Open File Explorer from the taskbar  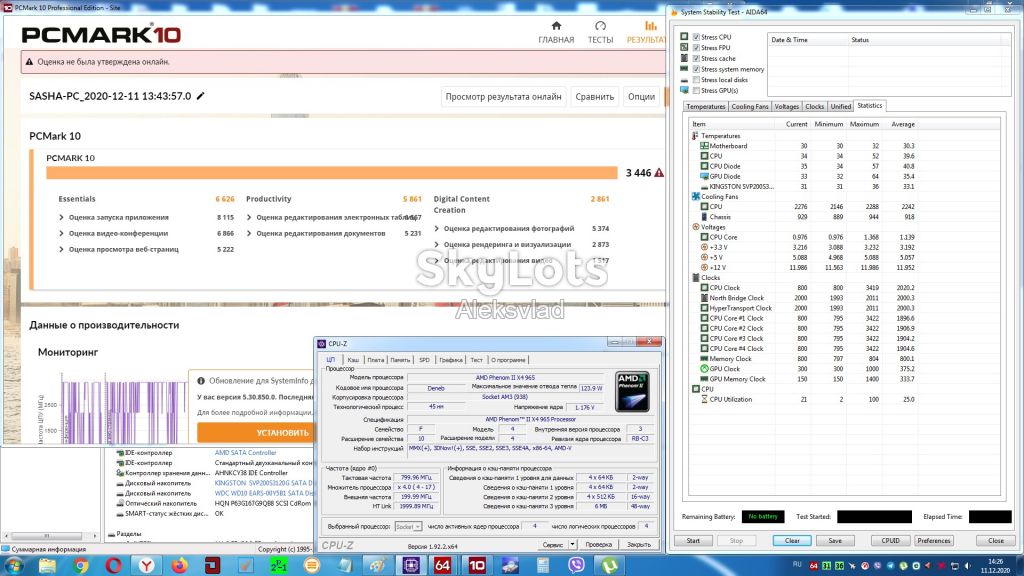[47, 565]
